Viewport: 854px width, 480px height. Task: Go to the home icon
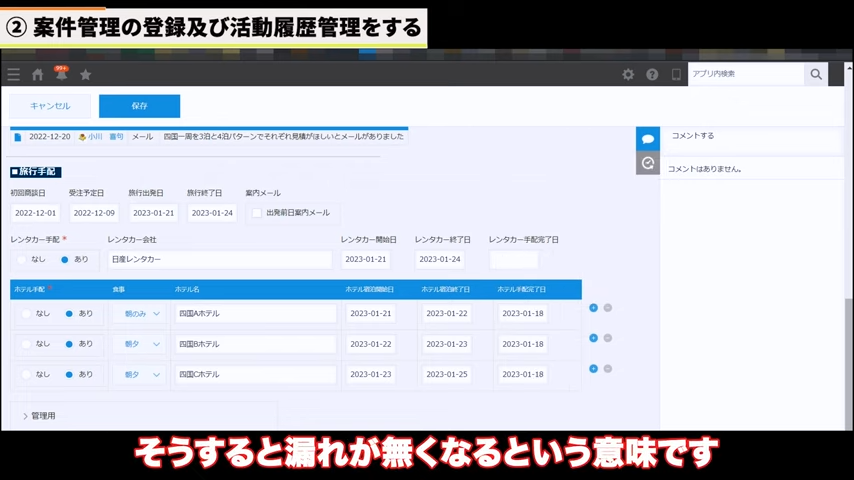(38, 75)
